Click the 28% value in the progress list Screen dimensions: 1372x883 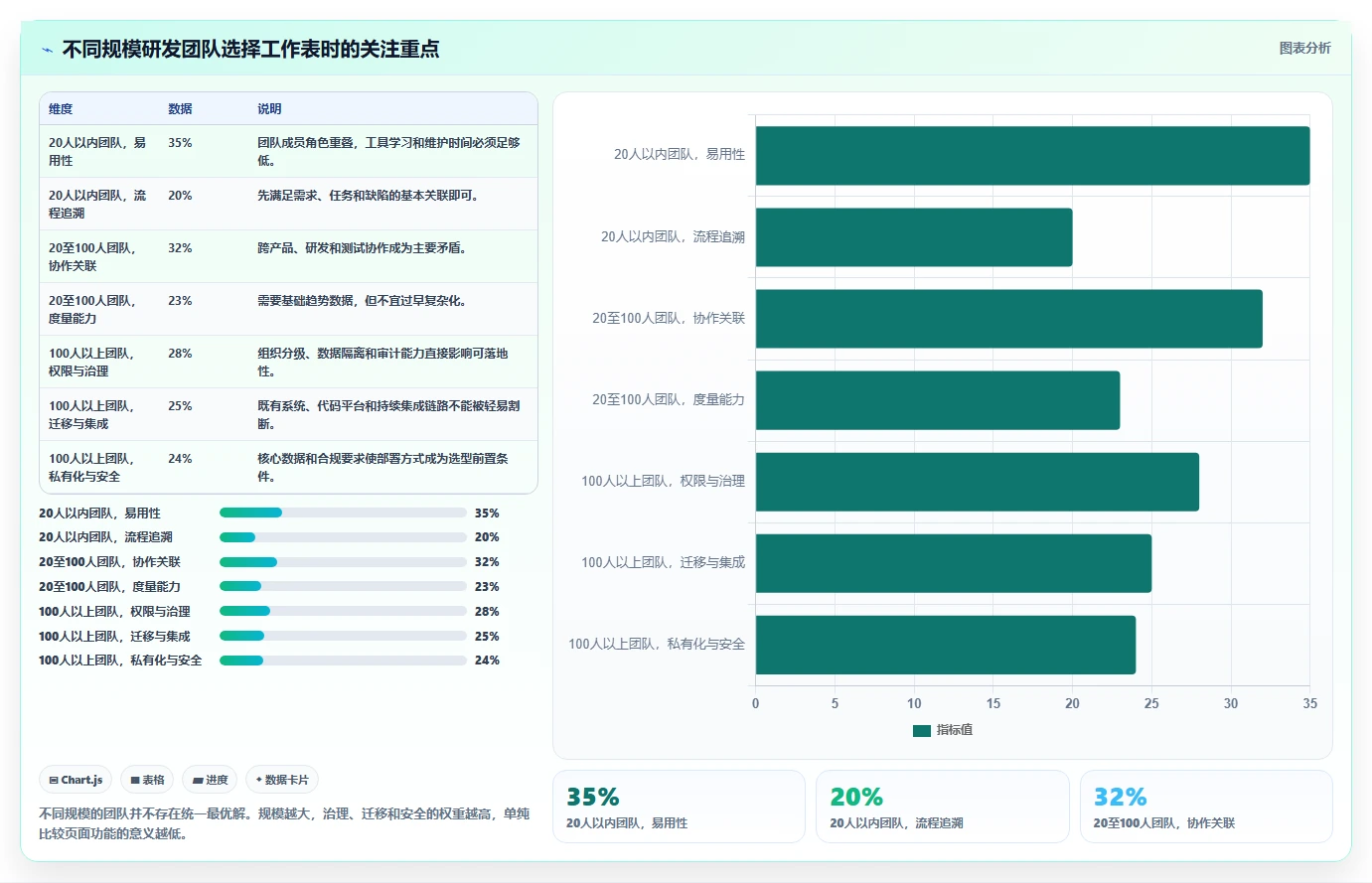487,612
